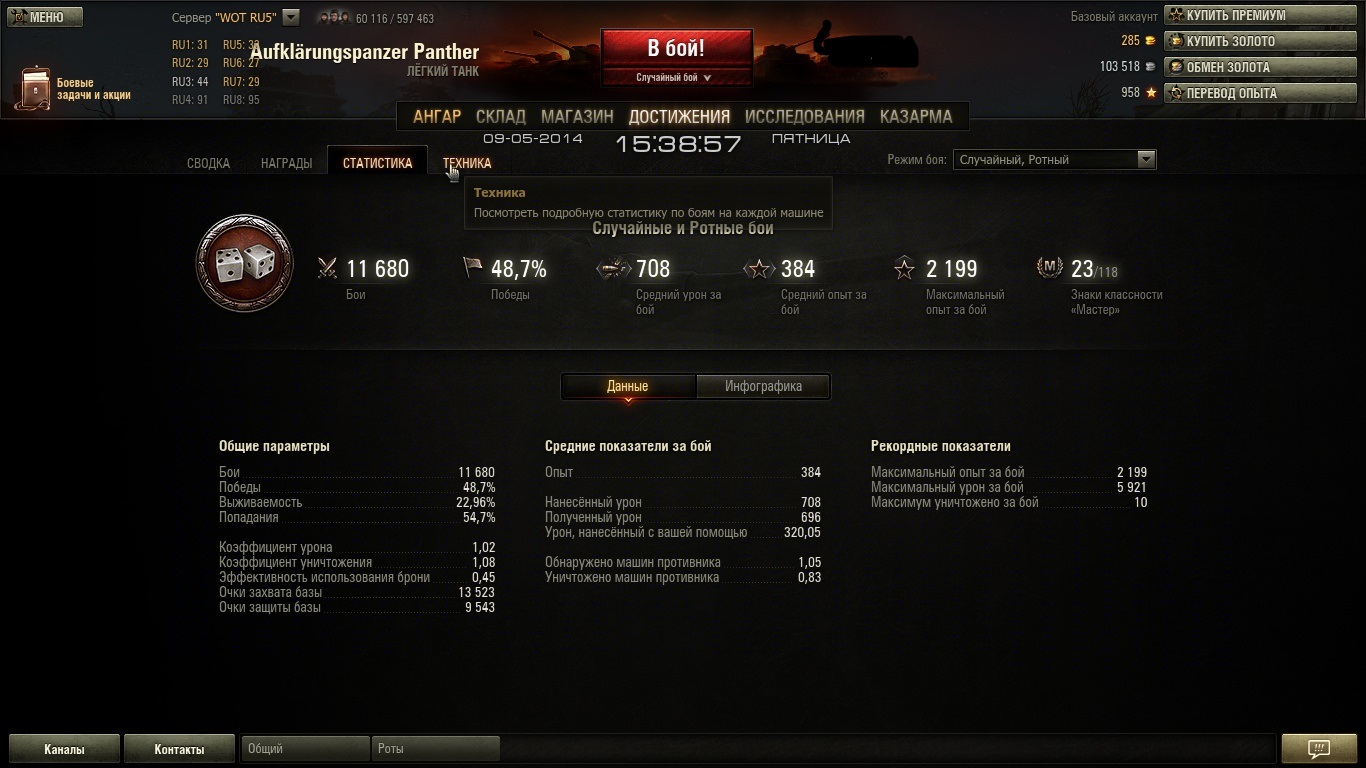Screen dimensions: 1366x768
Task: Click the free experience star icon by 958
Action: (1150, 93)
